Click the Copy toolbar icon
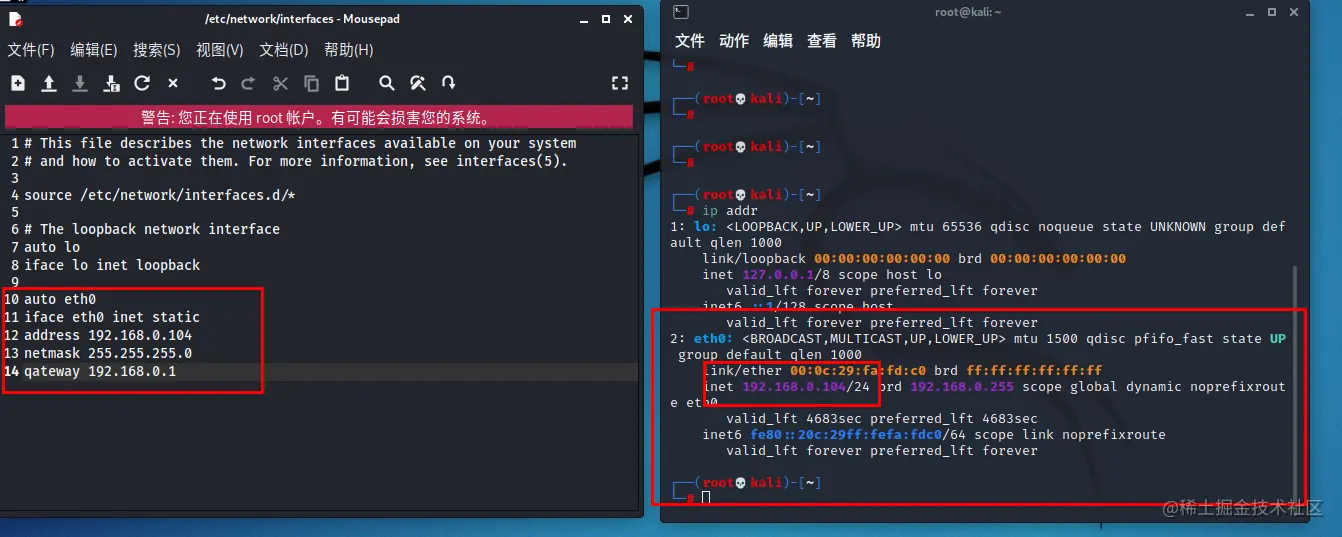This screenshot has height=537, width=1342. 311,83
